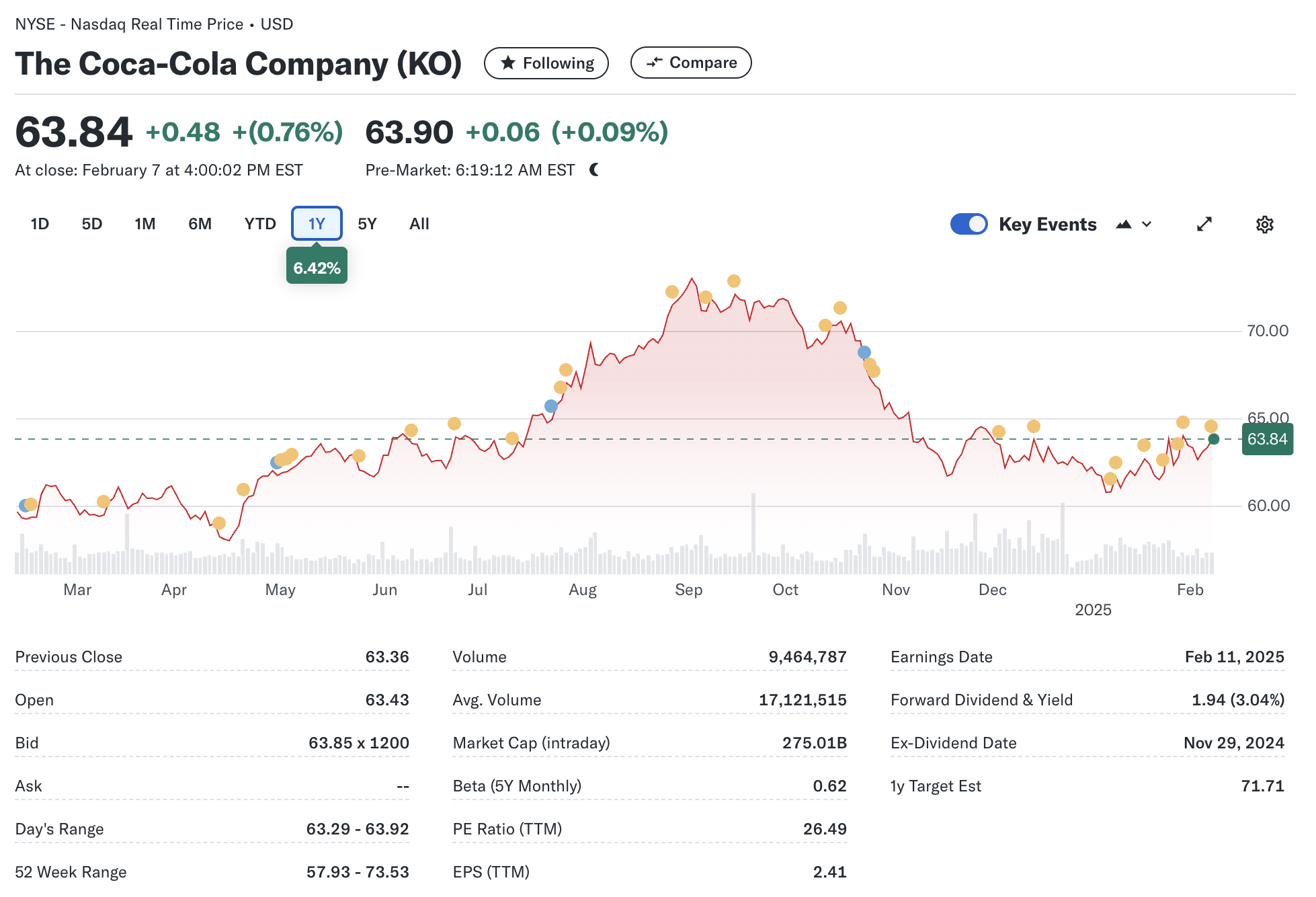Click the pre-market moon icon
This screenshot has height=897, width=1316.
[594, 170]
